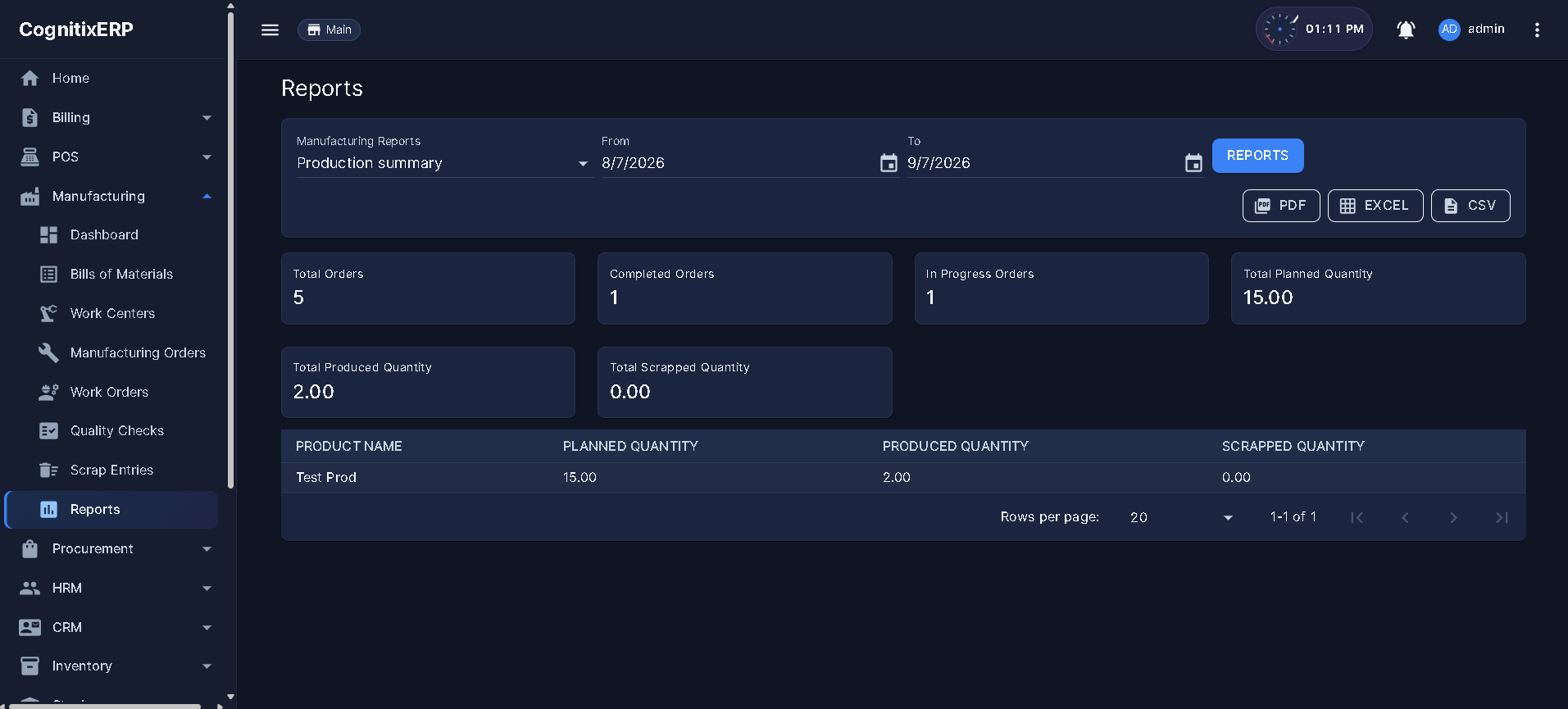Jump to the last results page
Image resolution: width=1568 pixels, height=709 pixels.
pyautogui.click(x=1502, y=517)
